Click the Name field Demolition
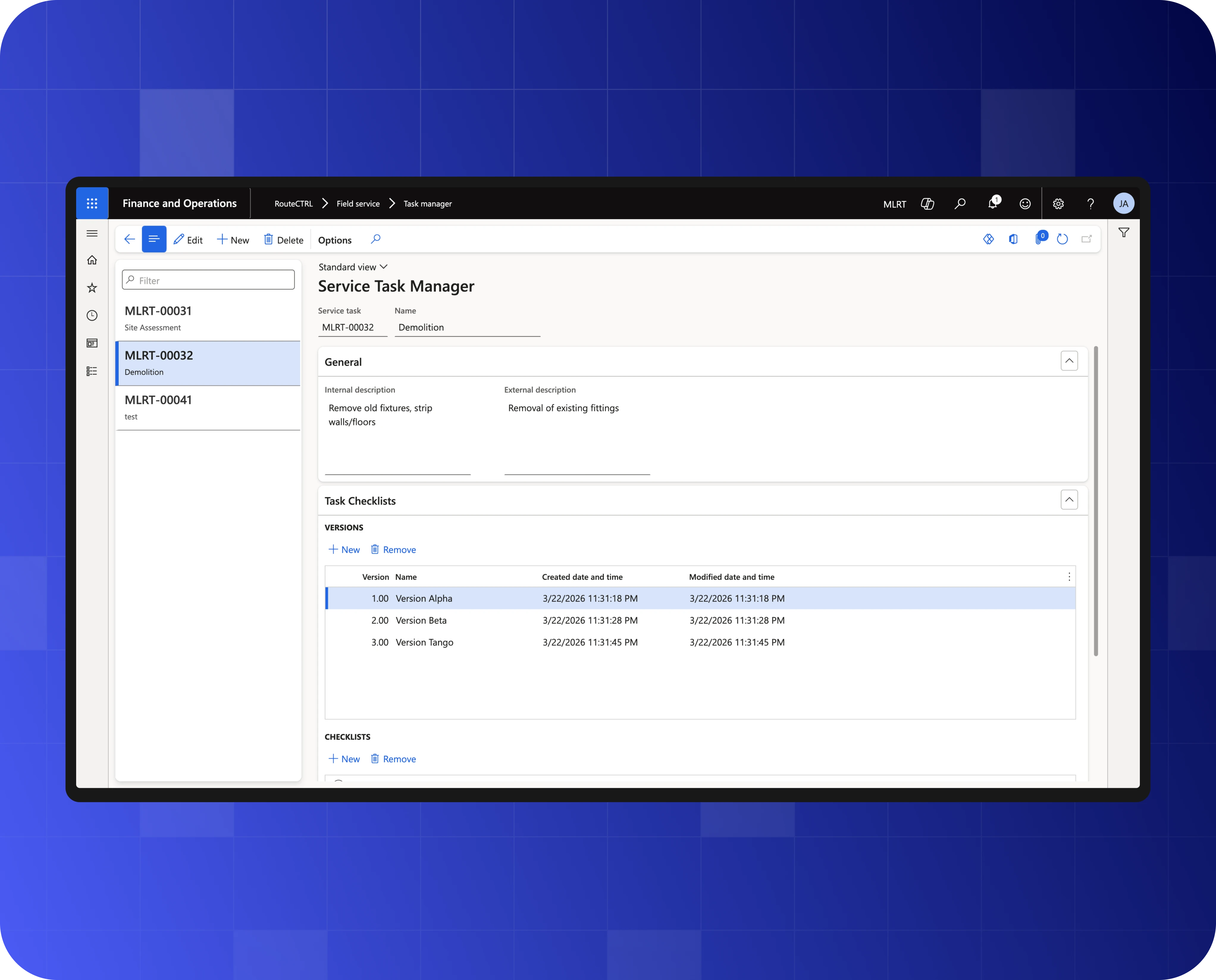The image size is (1216, 980). coord(467,327)
